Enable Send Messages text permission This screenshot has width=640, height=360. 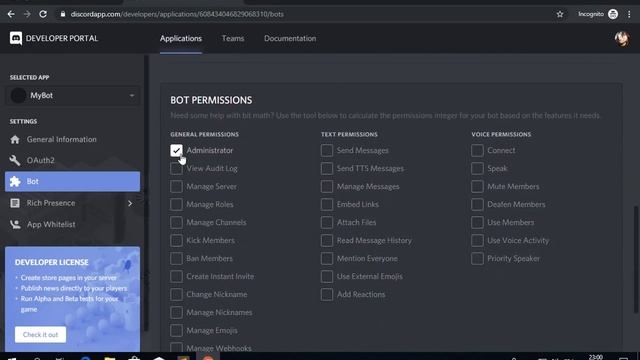tap(327, 151)
